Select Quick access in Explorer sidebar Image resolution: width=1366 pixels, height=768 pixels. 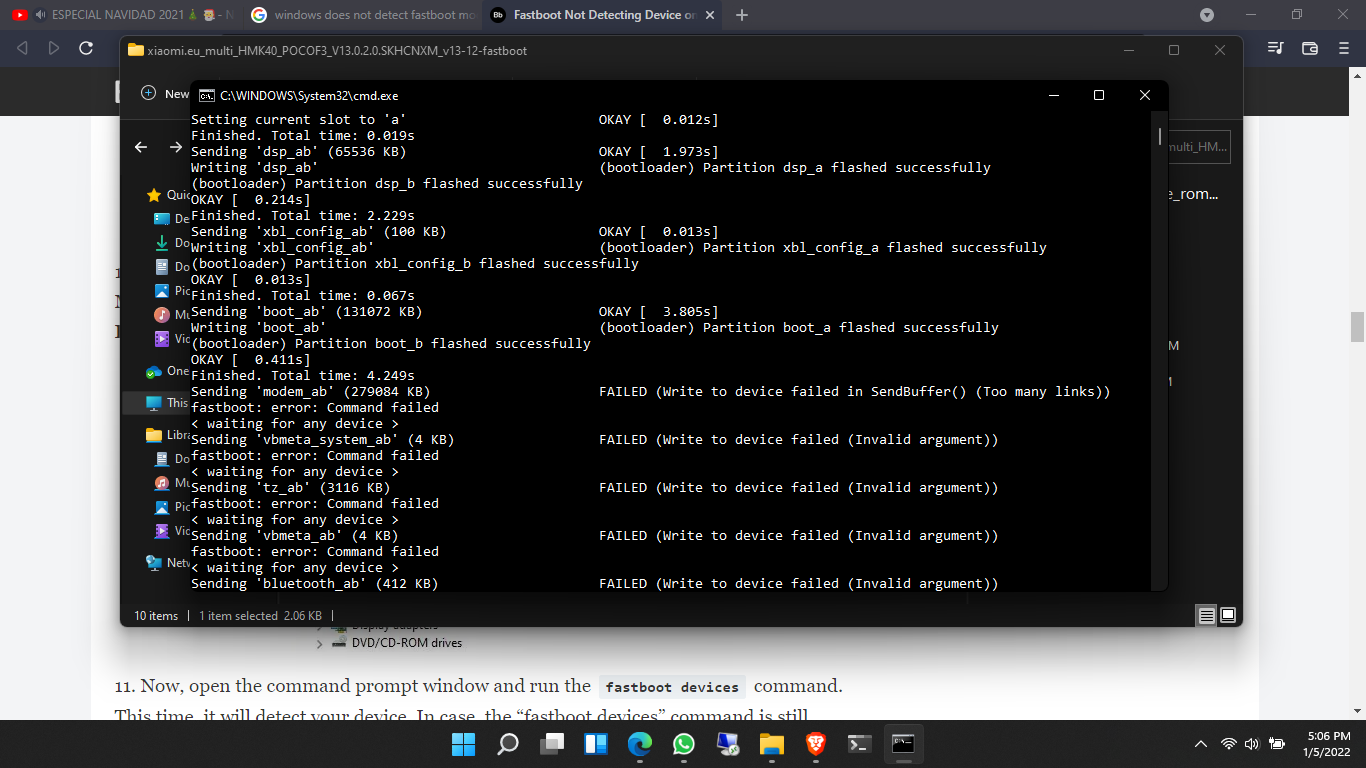(x=168, y=195)
